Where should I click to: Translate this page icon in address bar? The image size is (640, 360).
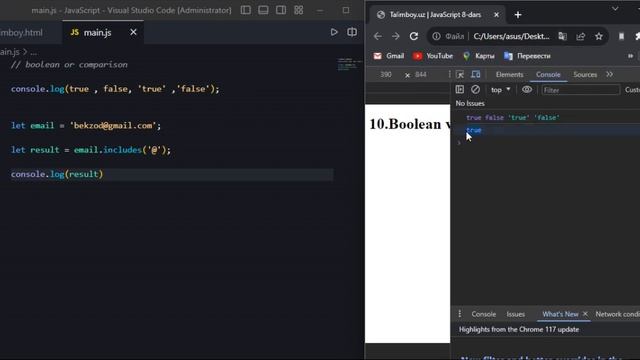pyautogui.click(x=562, y=36)
